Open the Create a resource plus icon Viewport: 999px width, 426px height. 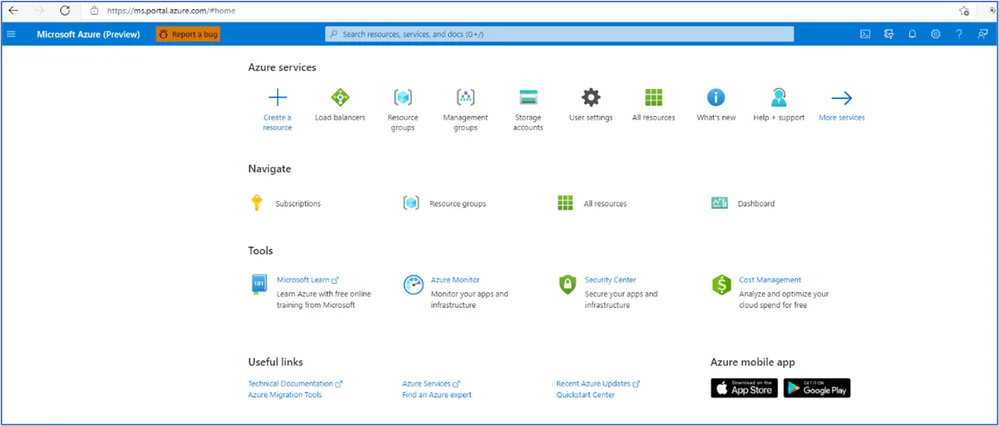tap(277, 98)
